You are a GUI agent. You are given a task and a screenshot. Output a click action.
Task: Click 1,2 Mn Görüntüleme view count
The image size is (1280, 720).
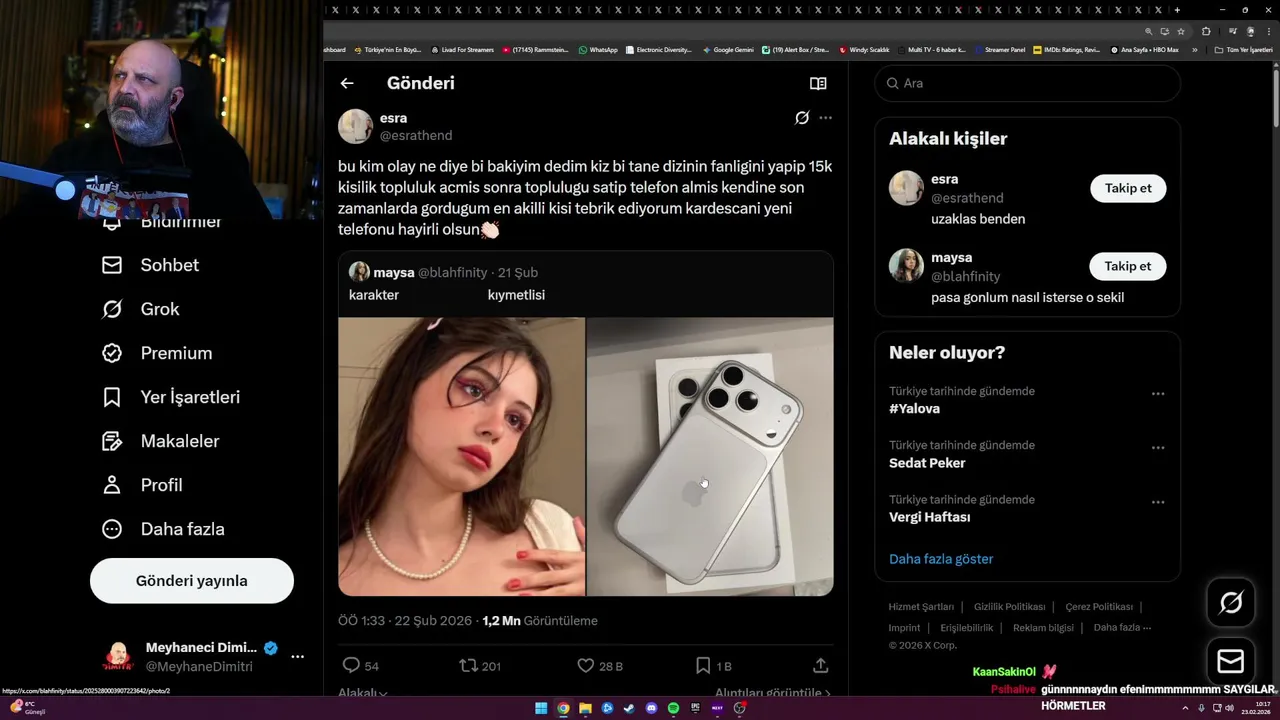(x=540, y=621)
